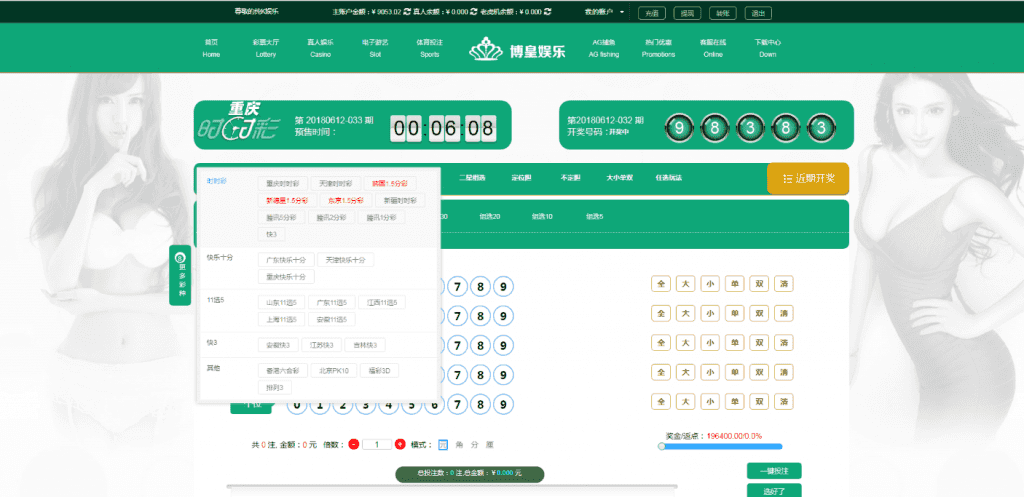
Task: Open the 我的账户 dropdown
Action: pyautogui.click(x=604, y=12)
